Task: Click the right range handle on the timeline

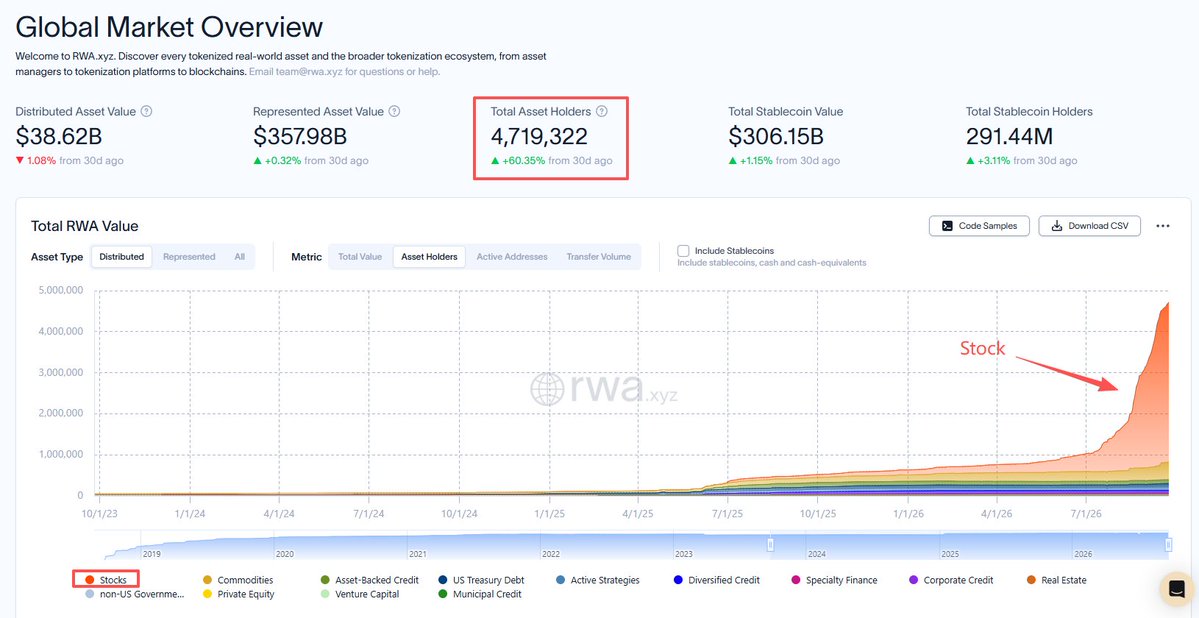Action: coord(1168,545)
